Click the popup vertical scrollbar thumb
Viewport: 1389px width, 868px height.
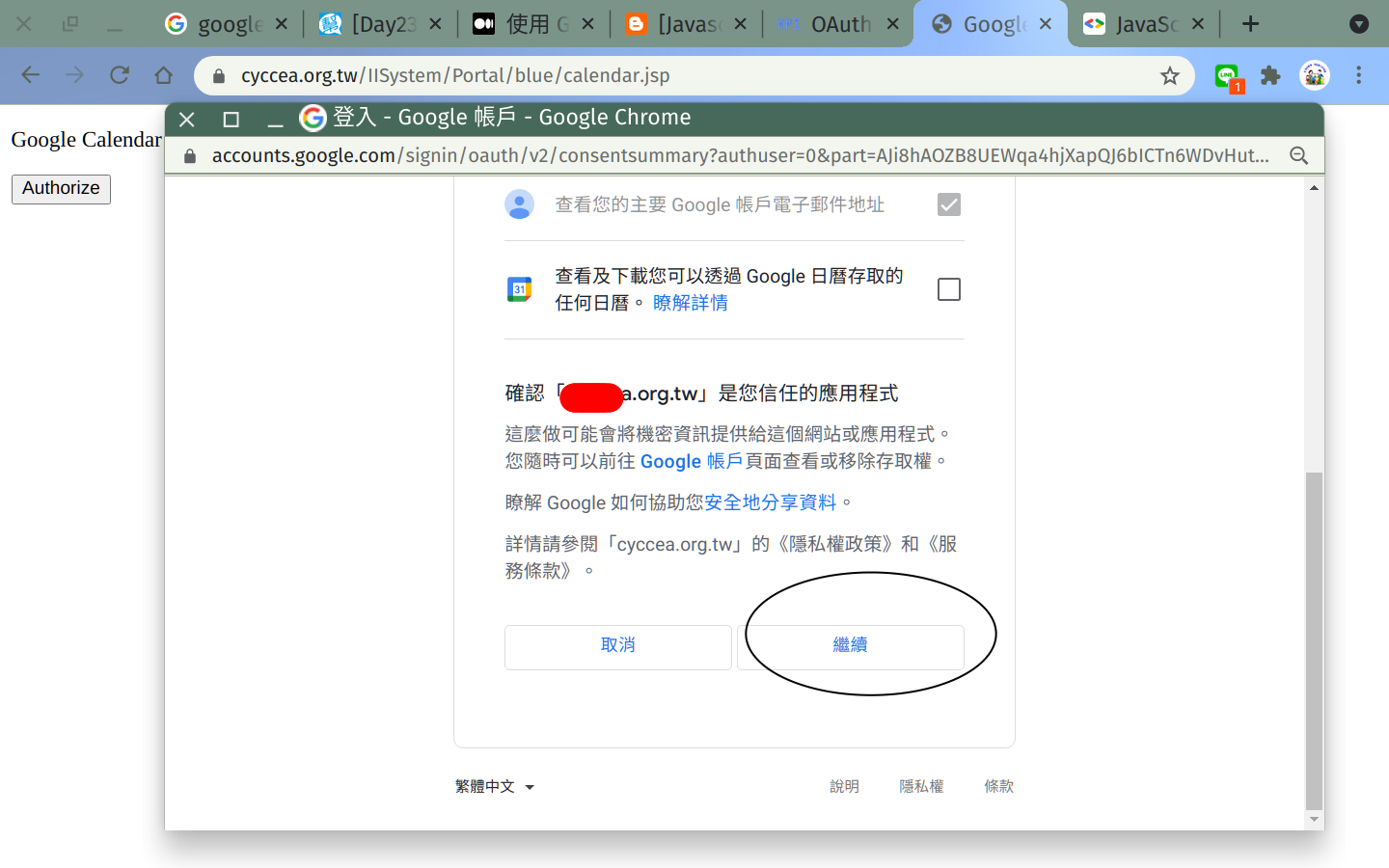pyautogui.click(x=1314, y=640)
